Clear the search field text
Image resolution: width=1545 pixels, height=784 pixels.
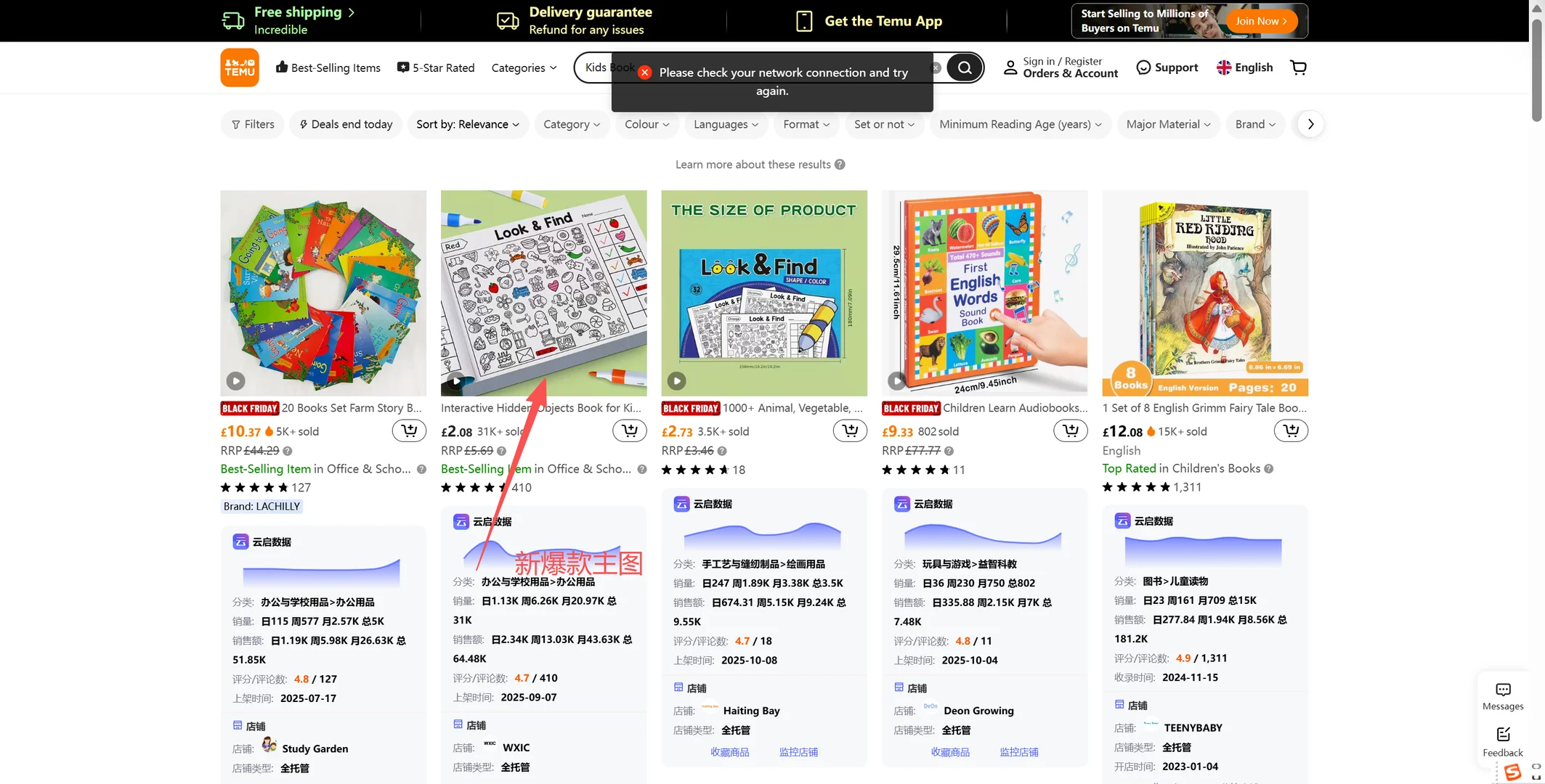[x=936, y=68]
